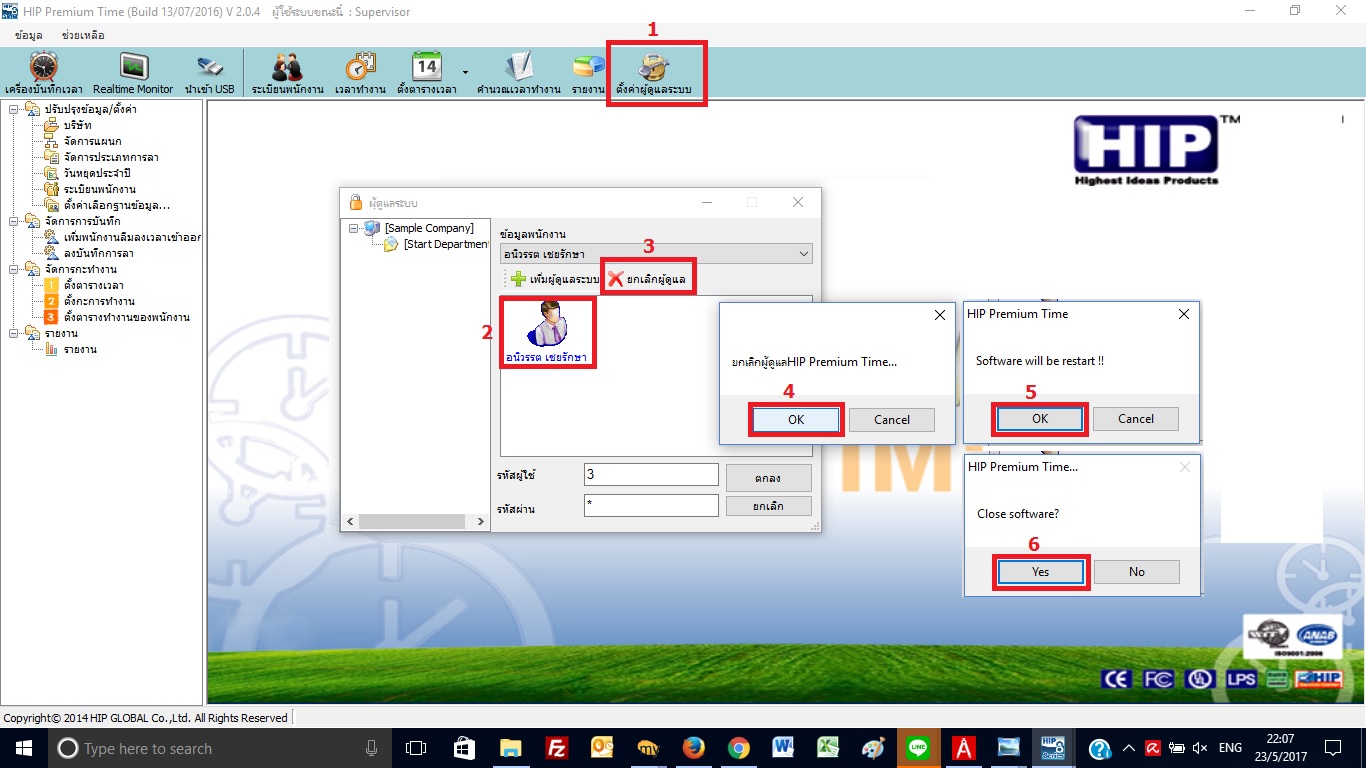Collapse the [Sample Company] node in dialog
Image resolution: width=1366 pixels, height=768 pixels.
352,228
